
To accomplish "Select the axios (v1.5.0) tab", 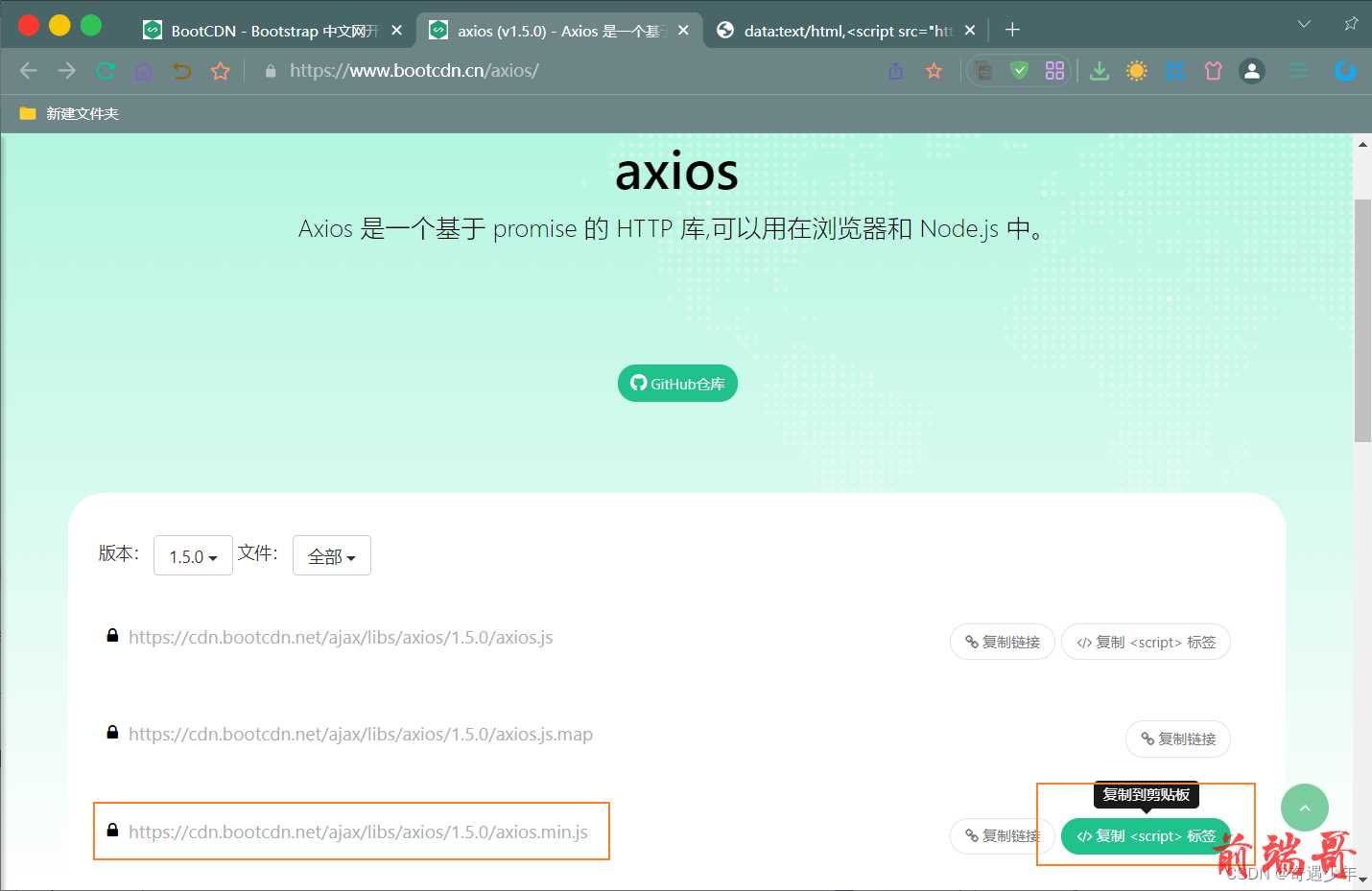I will [558, 31].
